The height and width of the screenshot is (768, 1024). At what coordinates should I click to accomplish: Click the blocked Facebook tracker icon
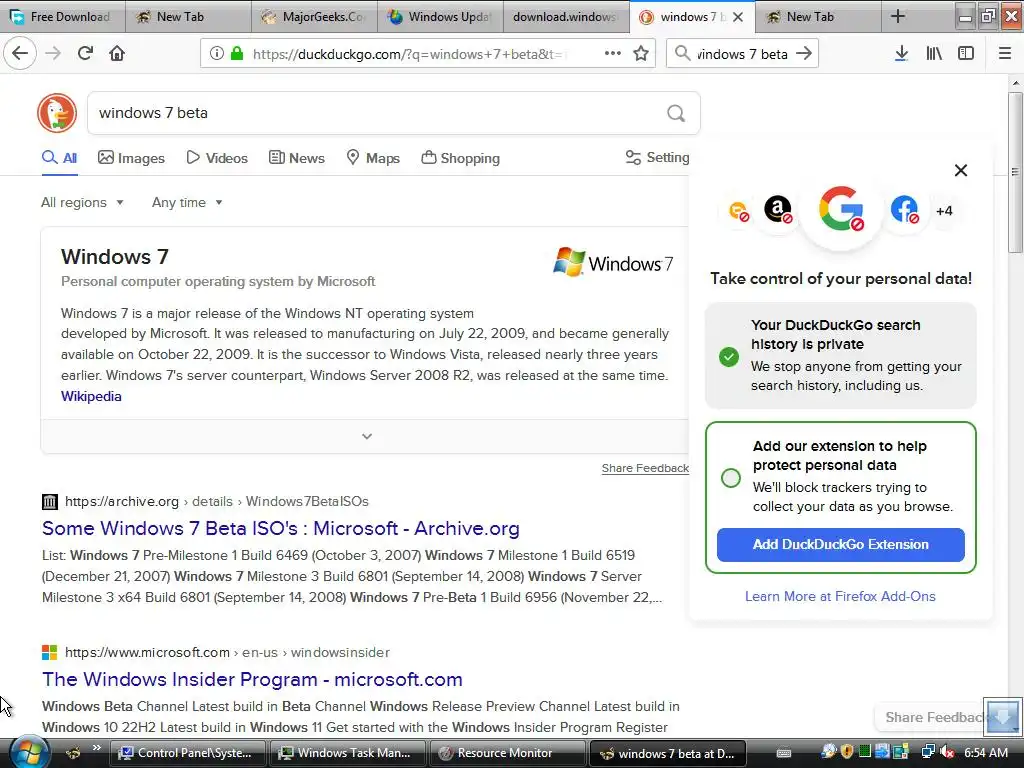click(x=904, y=210)
